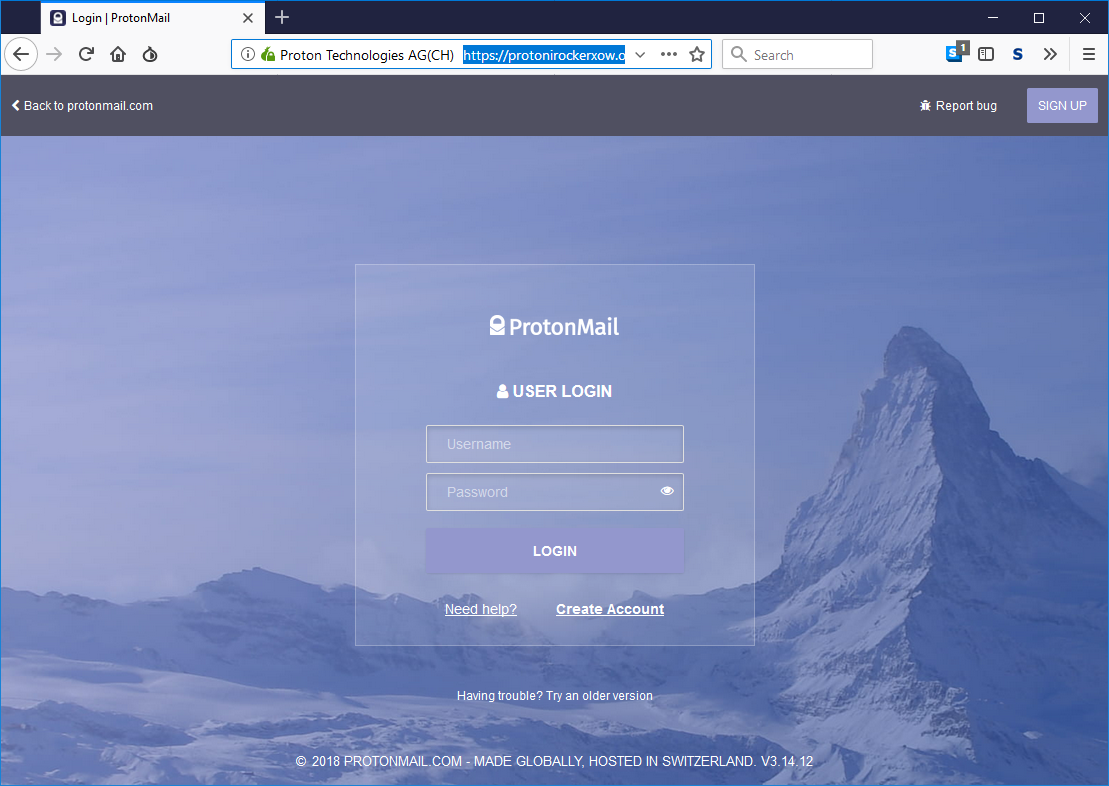1109x786 pixels.
Task: Maximize the browser window
Action: click(x=1039, y=18)
